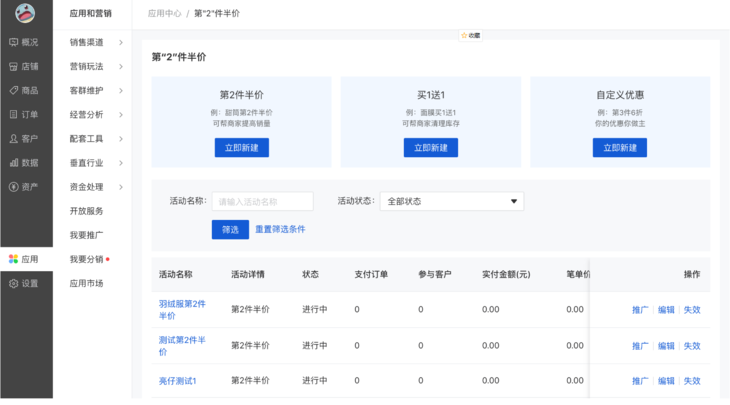Open 资产 assets section
Viewport: 730px width, 405px height.
[24, 186]
